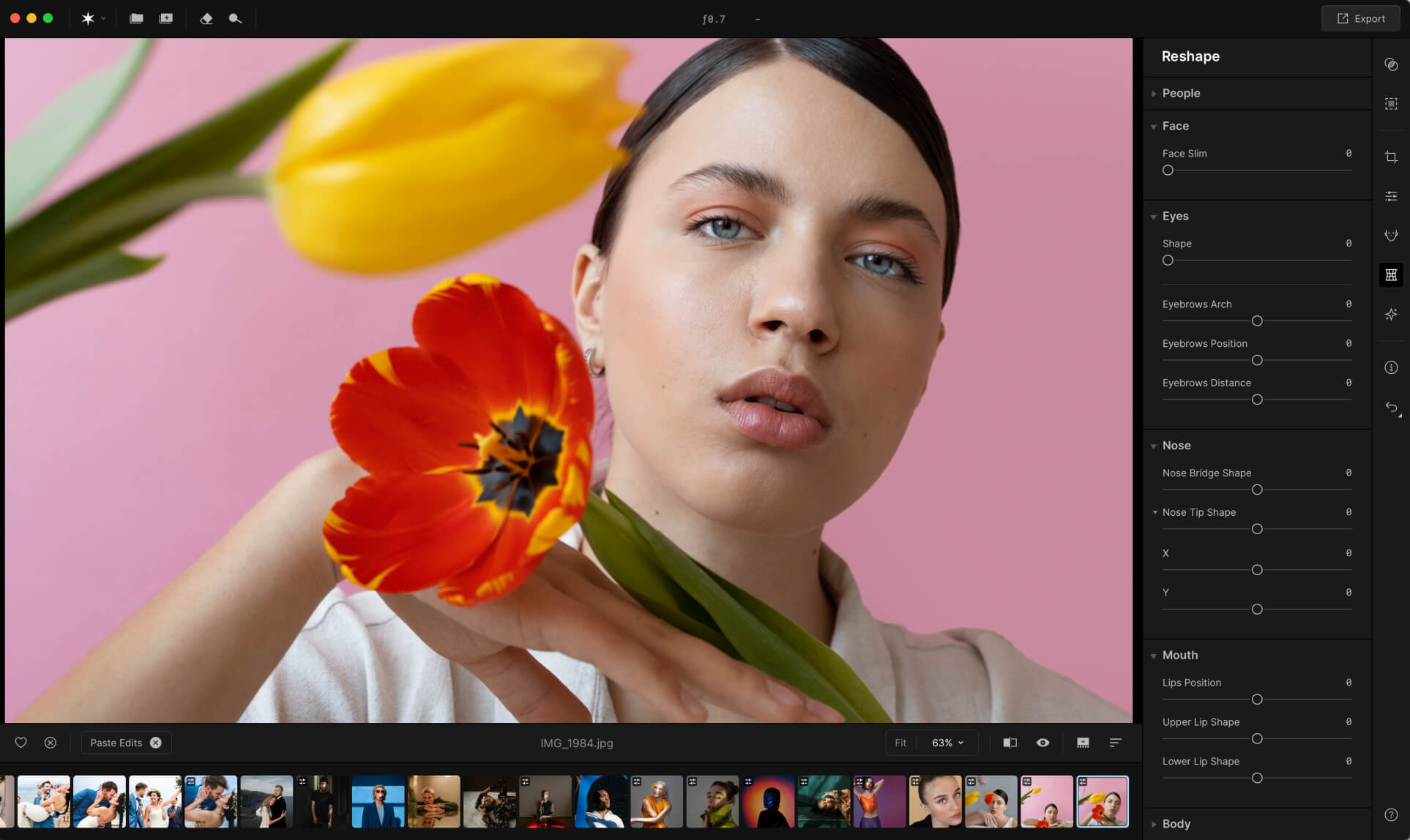This screenshot has width=1410, height=840.
Task: Click the Upper Lip Shape slider handle
Action: tap(1257, 739)
